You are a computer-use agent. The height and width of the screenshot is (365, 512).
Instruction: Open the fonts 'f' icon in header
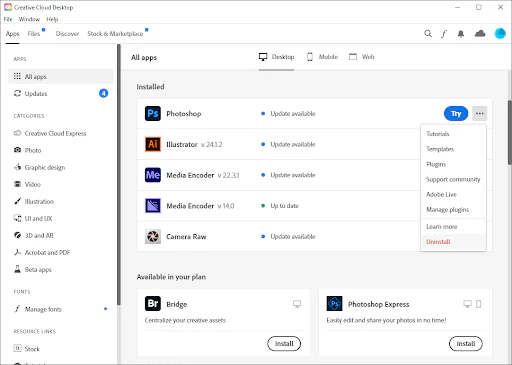pyautogui.click(x=444, y=34)
